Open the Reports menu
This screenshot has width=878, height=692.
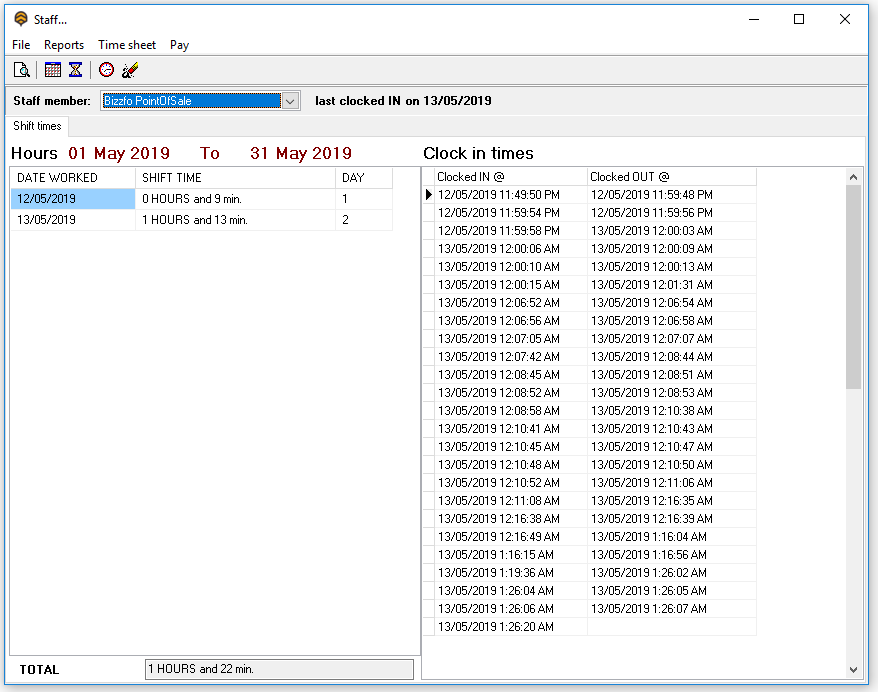[64, 45]
